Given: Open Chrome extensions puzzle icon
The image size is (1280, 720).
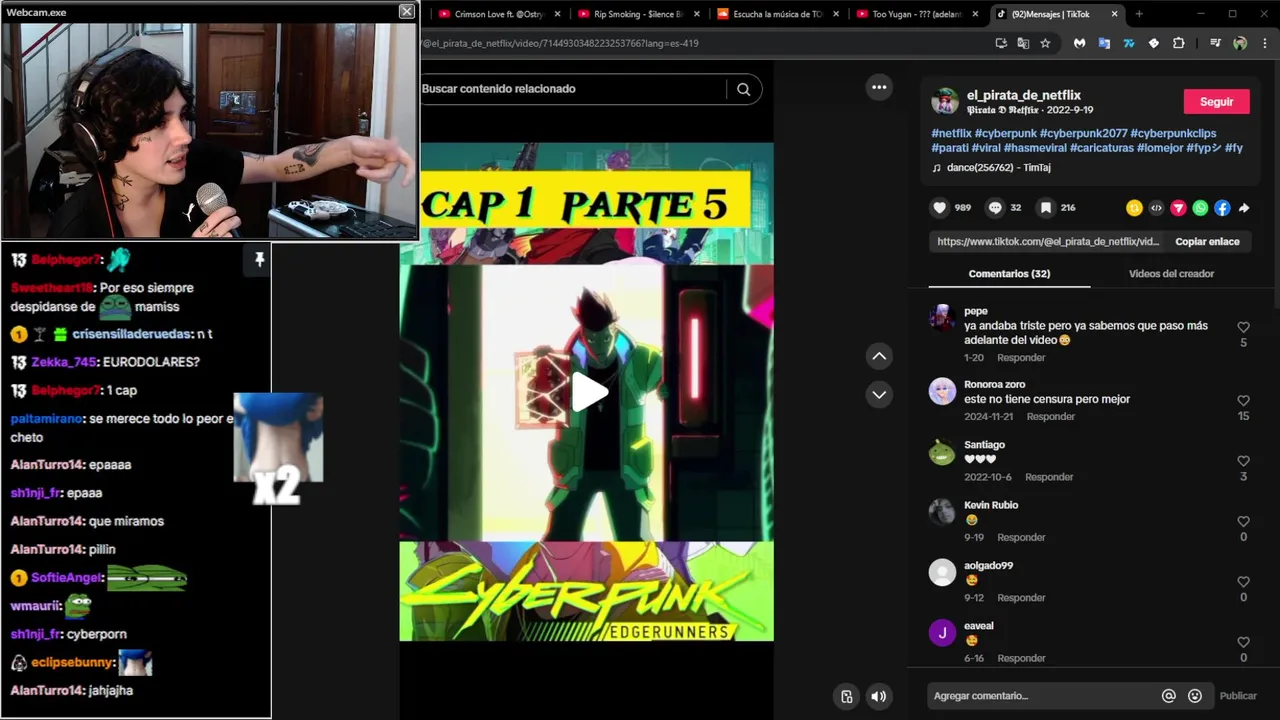Looking at the screenshot, I should [x=1178, y=43].
